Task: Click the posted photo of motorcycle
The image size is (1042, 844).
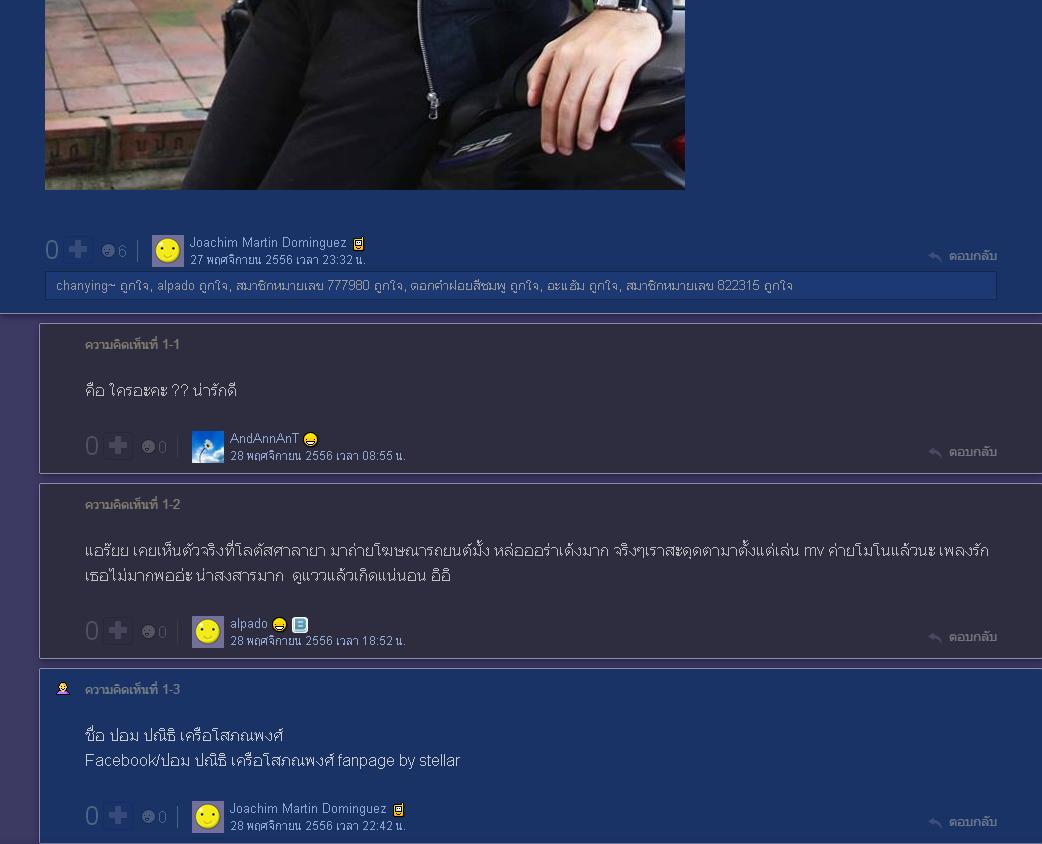Action: pyautogui.click(x=365, y=94)
